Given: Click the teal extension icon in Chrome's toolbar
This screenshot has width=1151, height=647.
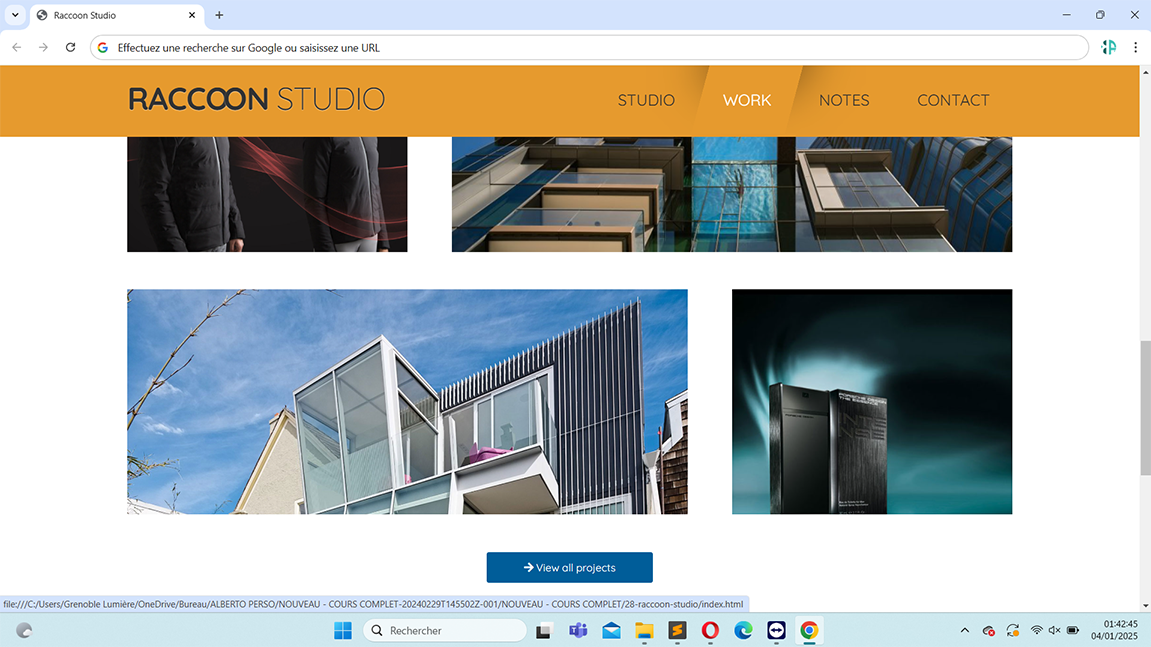Looking at the screenshot, I should click(1108, 47).
